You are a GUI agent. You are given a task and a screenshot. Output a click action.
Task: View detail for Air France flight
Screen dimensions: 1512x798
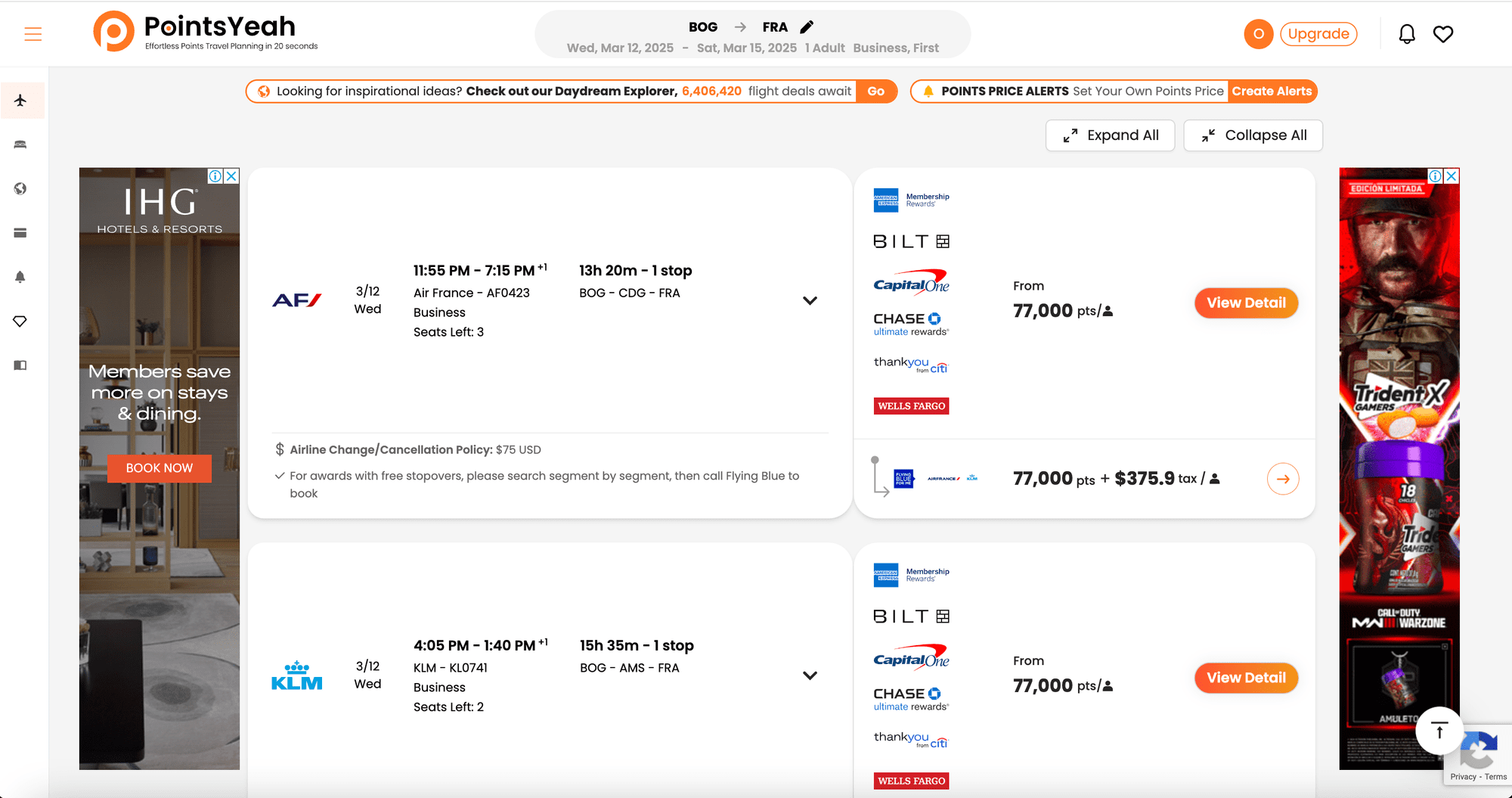(x=1246, y=303)
